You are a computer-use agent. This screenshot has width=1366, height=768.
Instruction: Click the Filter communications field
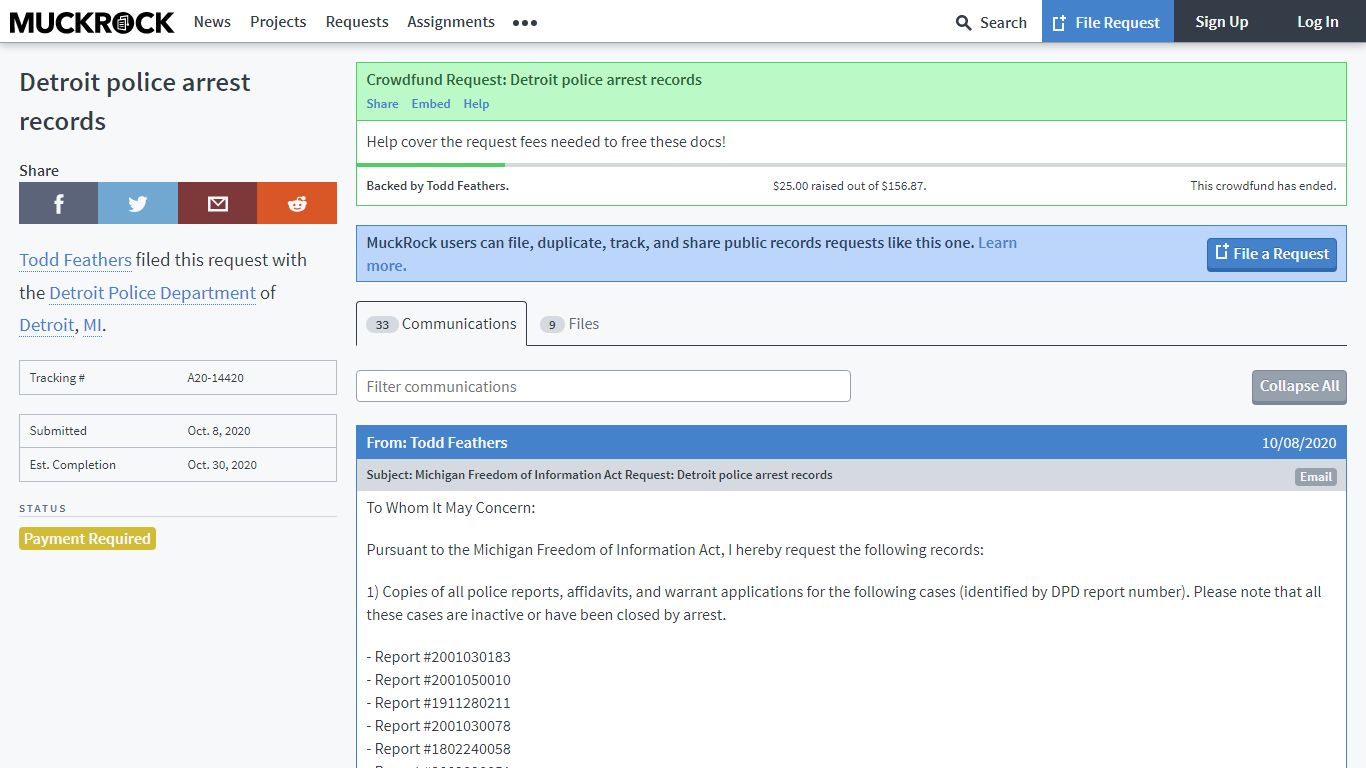coord(603,386)
